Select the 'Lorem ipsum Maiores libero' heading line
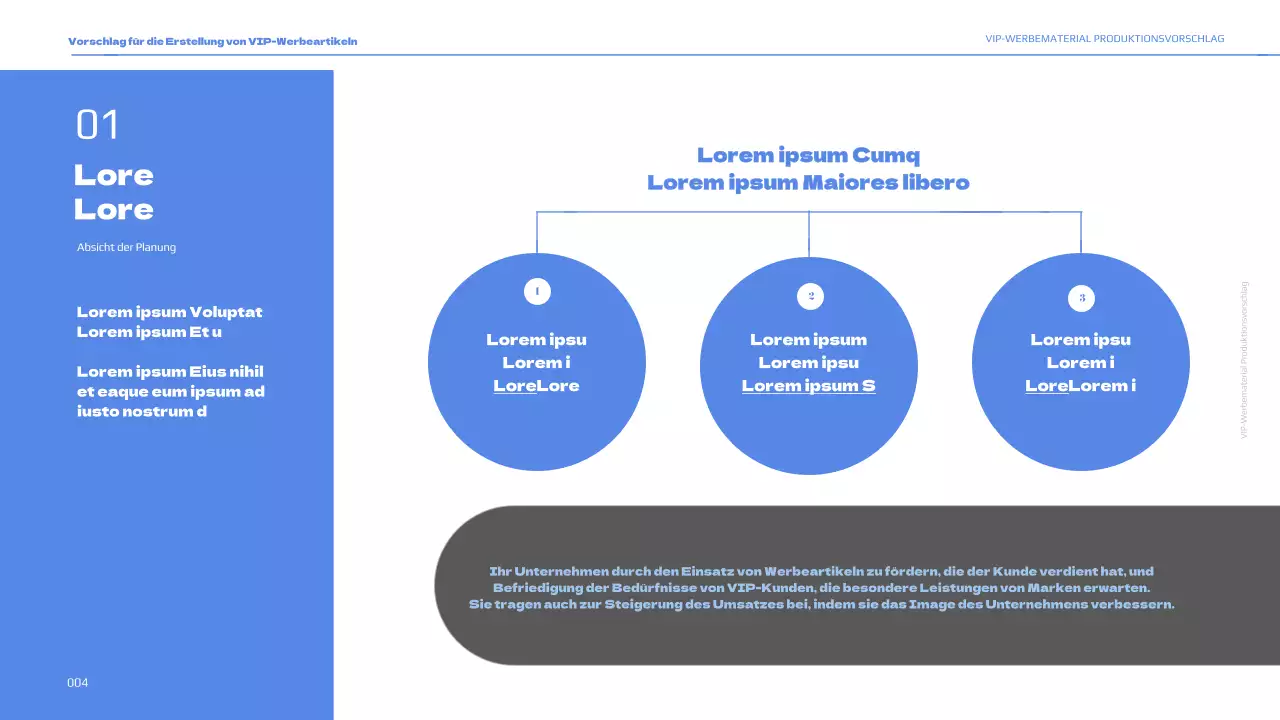The width and height of the screenshot is (1280, 720). click(x=808, y=182)
